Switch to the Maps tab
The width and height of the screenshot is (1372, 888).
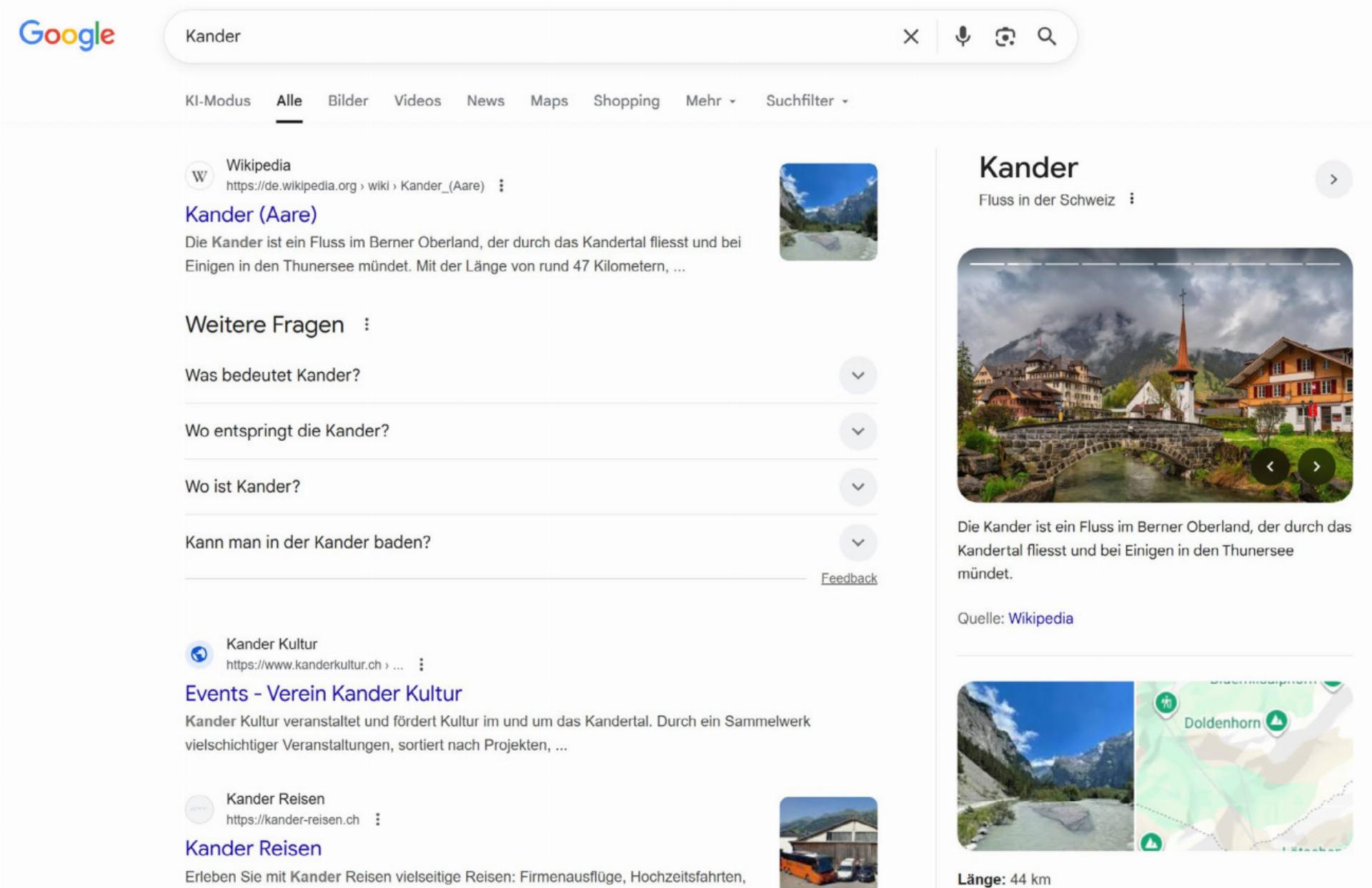[549, 101]
